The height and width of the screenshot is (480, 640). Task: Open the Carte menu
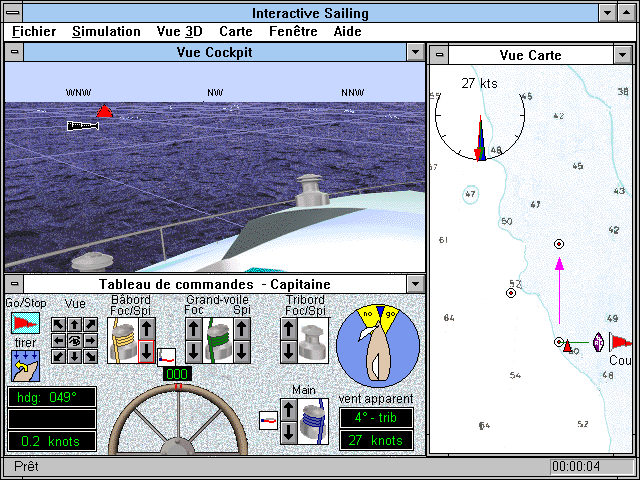point(236,31)
